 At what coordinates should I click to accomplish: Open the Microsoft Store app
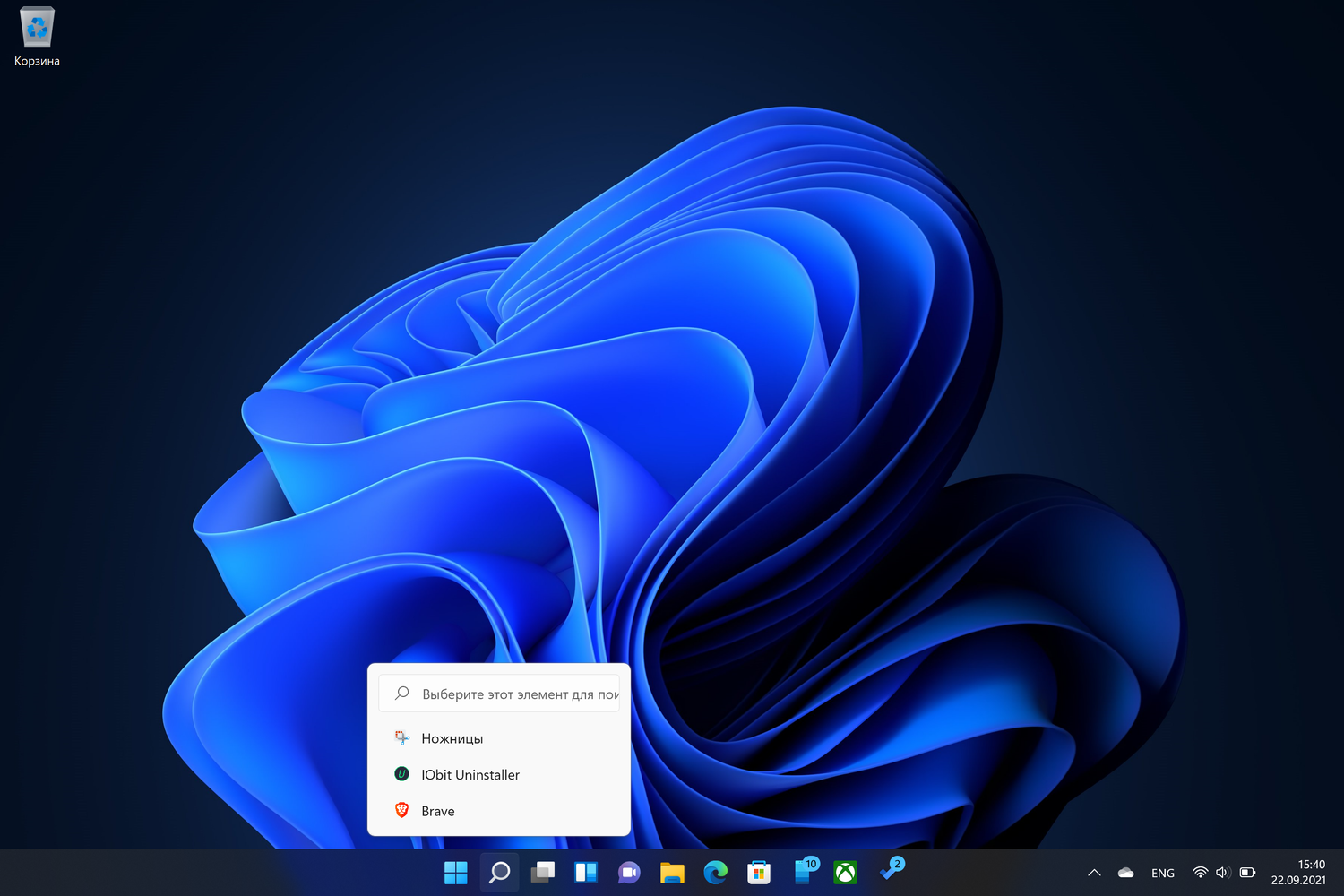(759, 873)
